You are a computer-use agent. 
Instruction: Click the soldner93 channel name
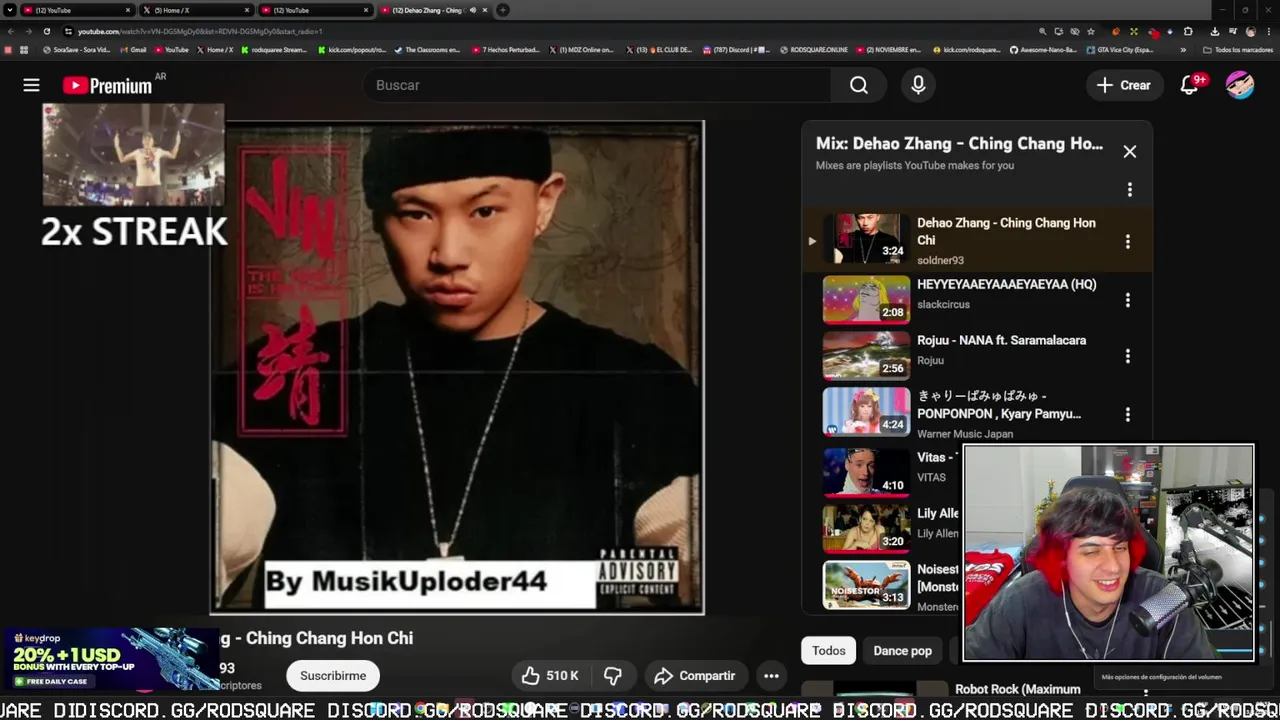940,261
